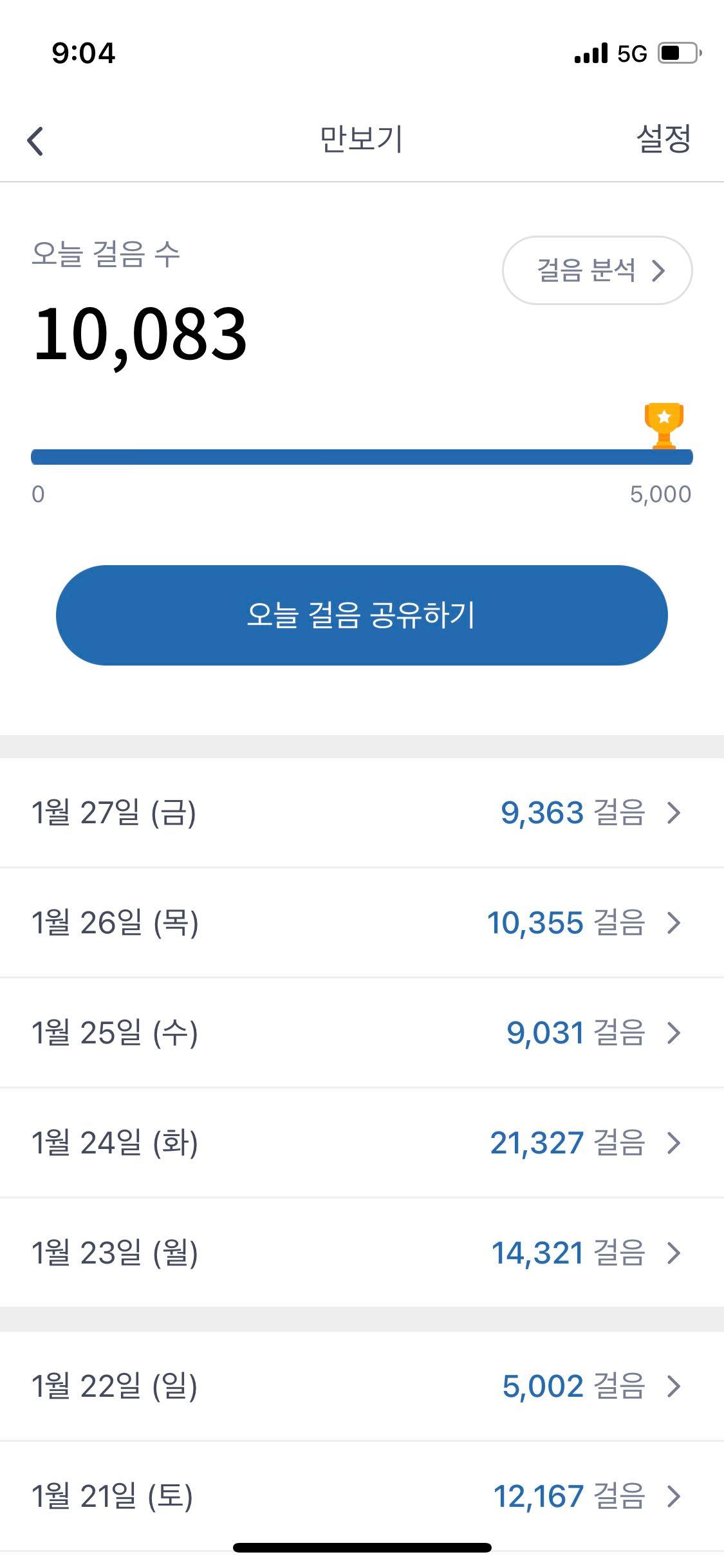This screenshot has width=724, height=1568.
Task: Tap today's step count 10,083
Action: (x=140, y=335)
